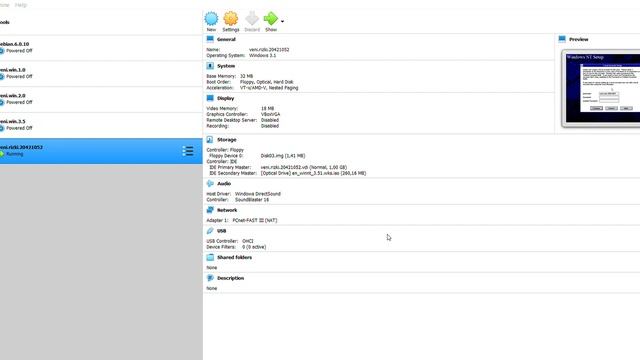Click the Show green arrow icon

pos(271,19)
